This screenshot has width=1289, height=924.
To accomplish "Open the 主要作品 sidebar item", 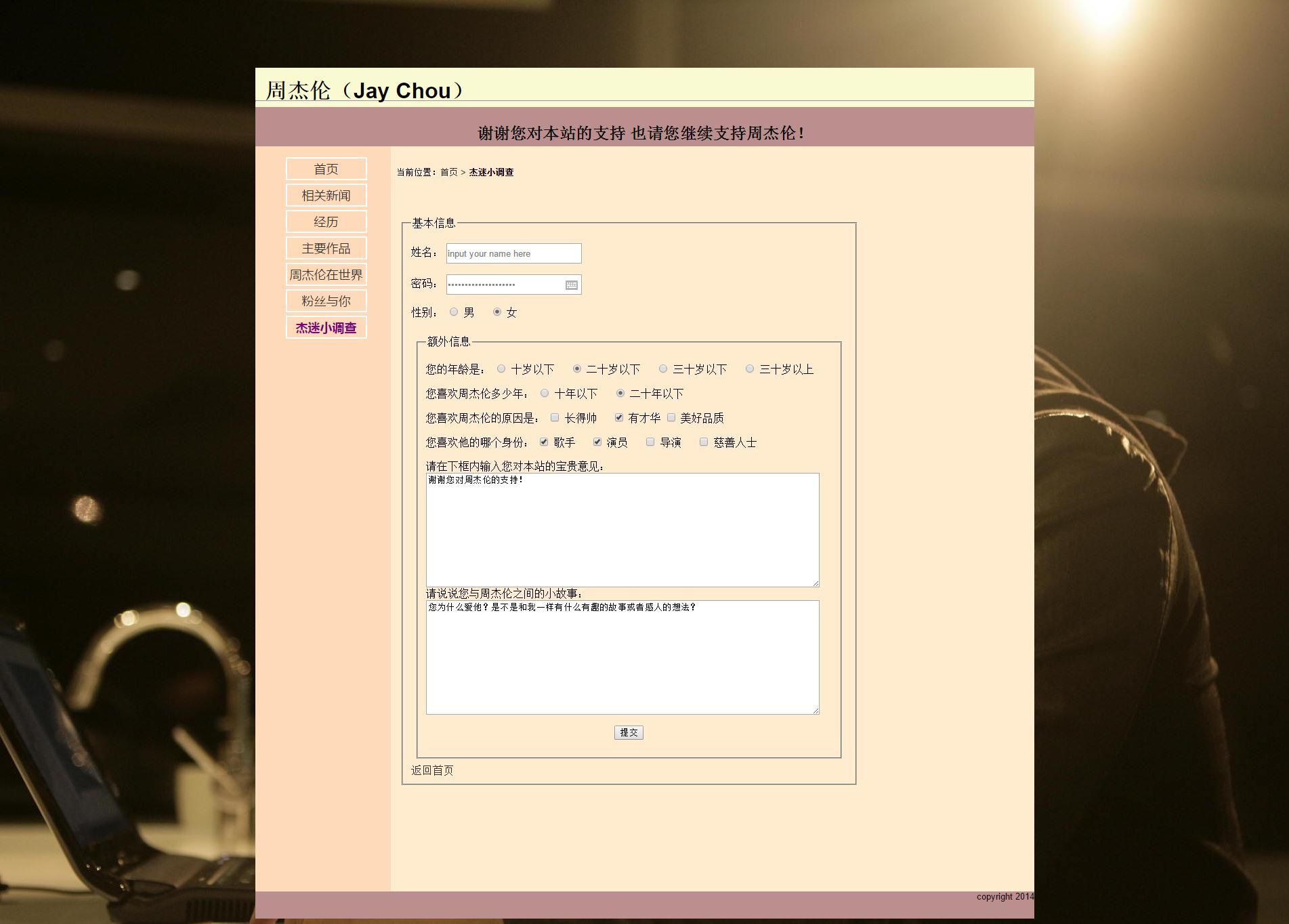I will (326, 249).
